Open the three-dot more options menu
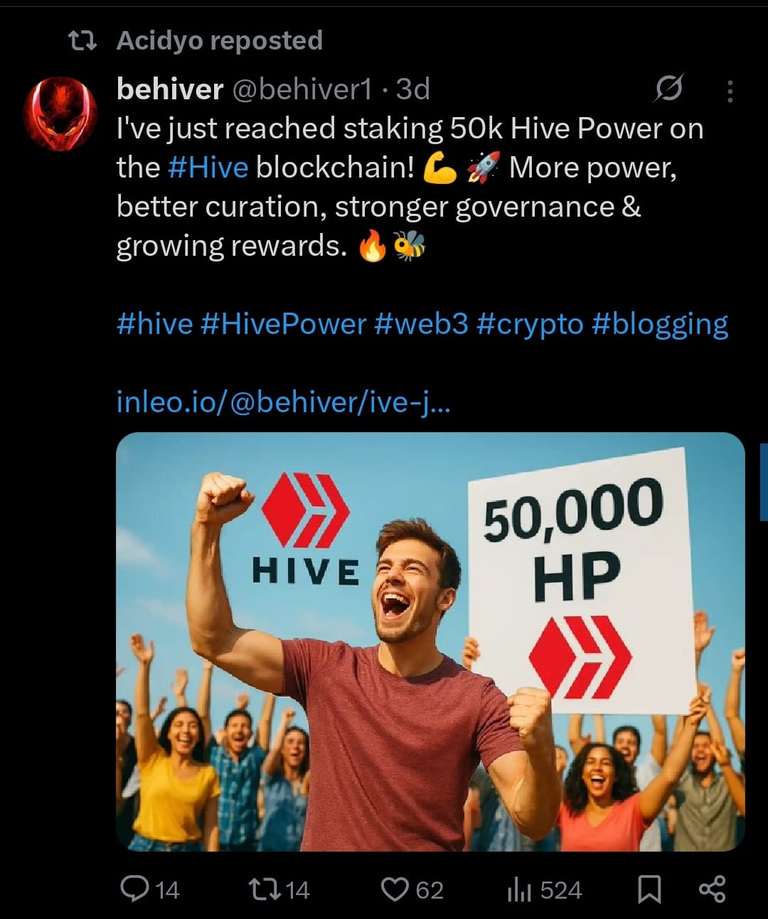Viewport: 768px width, 919px height. (x=730, y=91)
